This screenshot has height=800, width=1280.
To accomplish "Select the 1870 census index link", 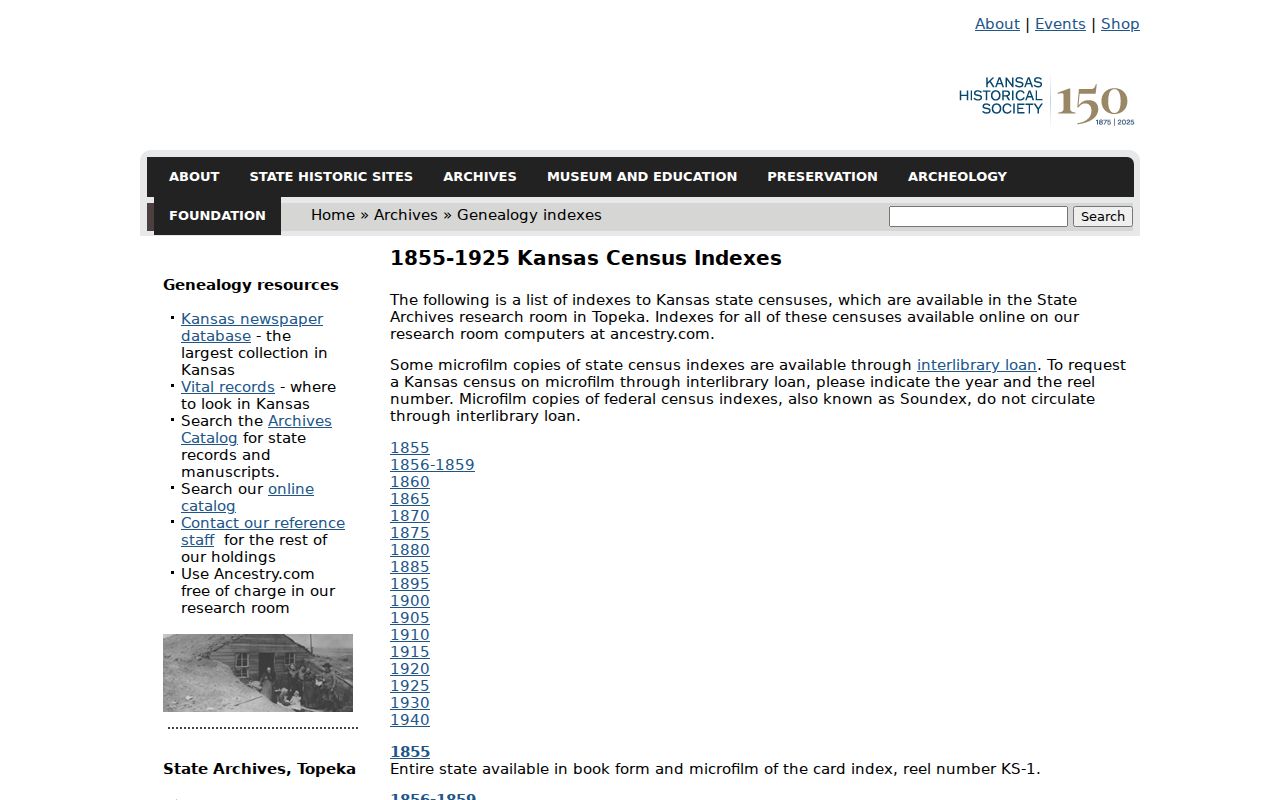I will pos(410,516).
